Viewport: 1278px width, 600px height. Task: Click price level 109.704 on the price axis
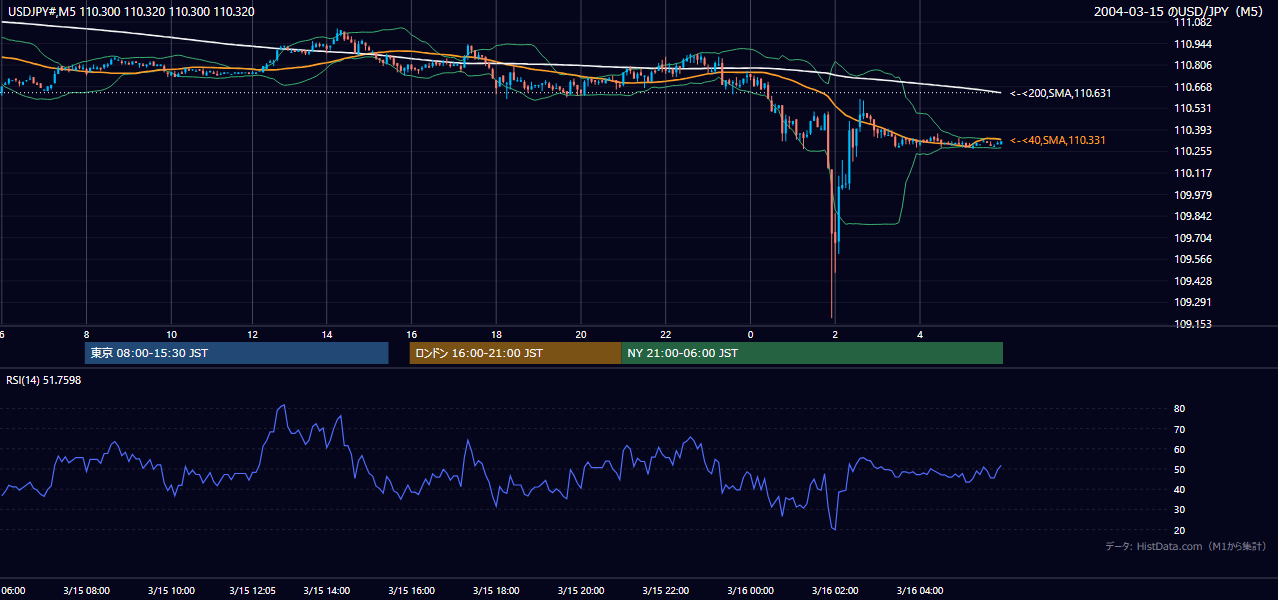pos(1194,238)
